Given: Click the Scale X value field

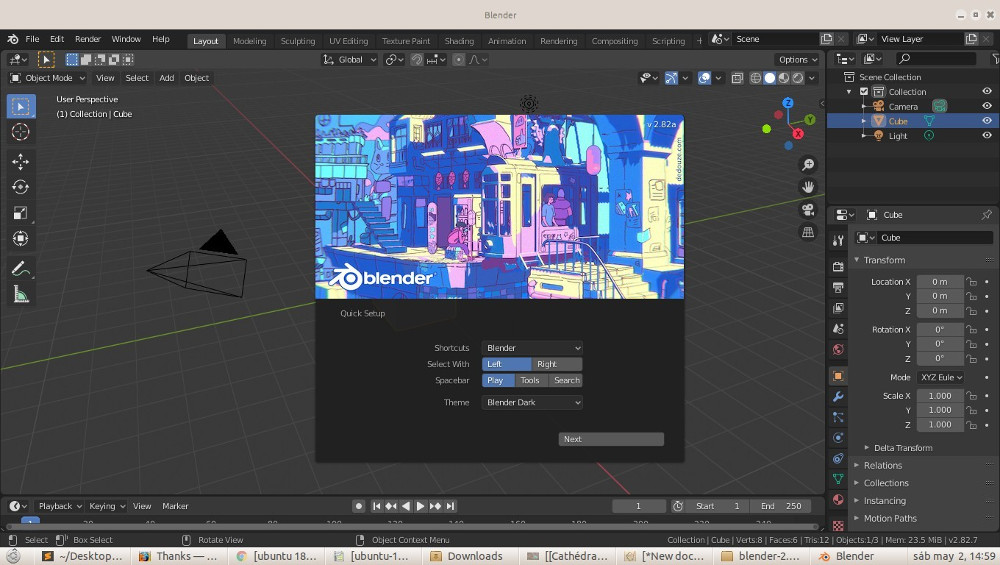Looking at the screenshot, I should (x=940, y=396).
